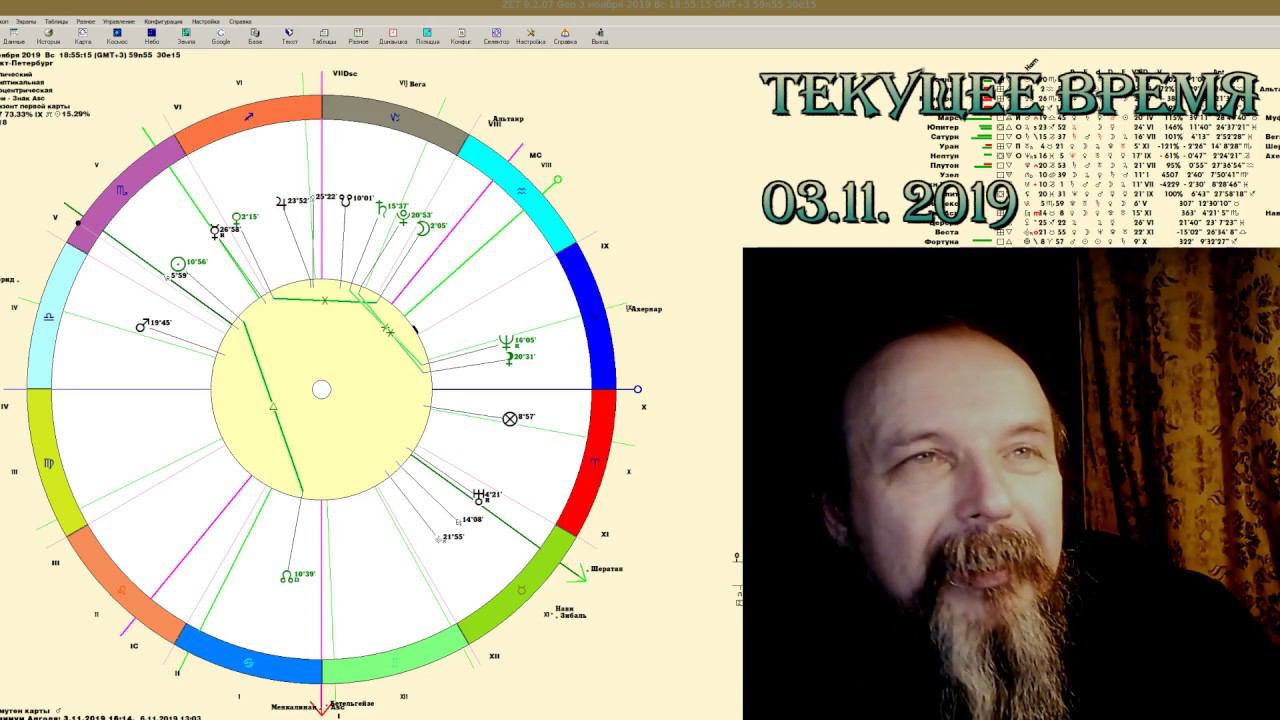
Task: Click the Capricorn gray zodiac segment
Action: click(393, 118)
